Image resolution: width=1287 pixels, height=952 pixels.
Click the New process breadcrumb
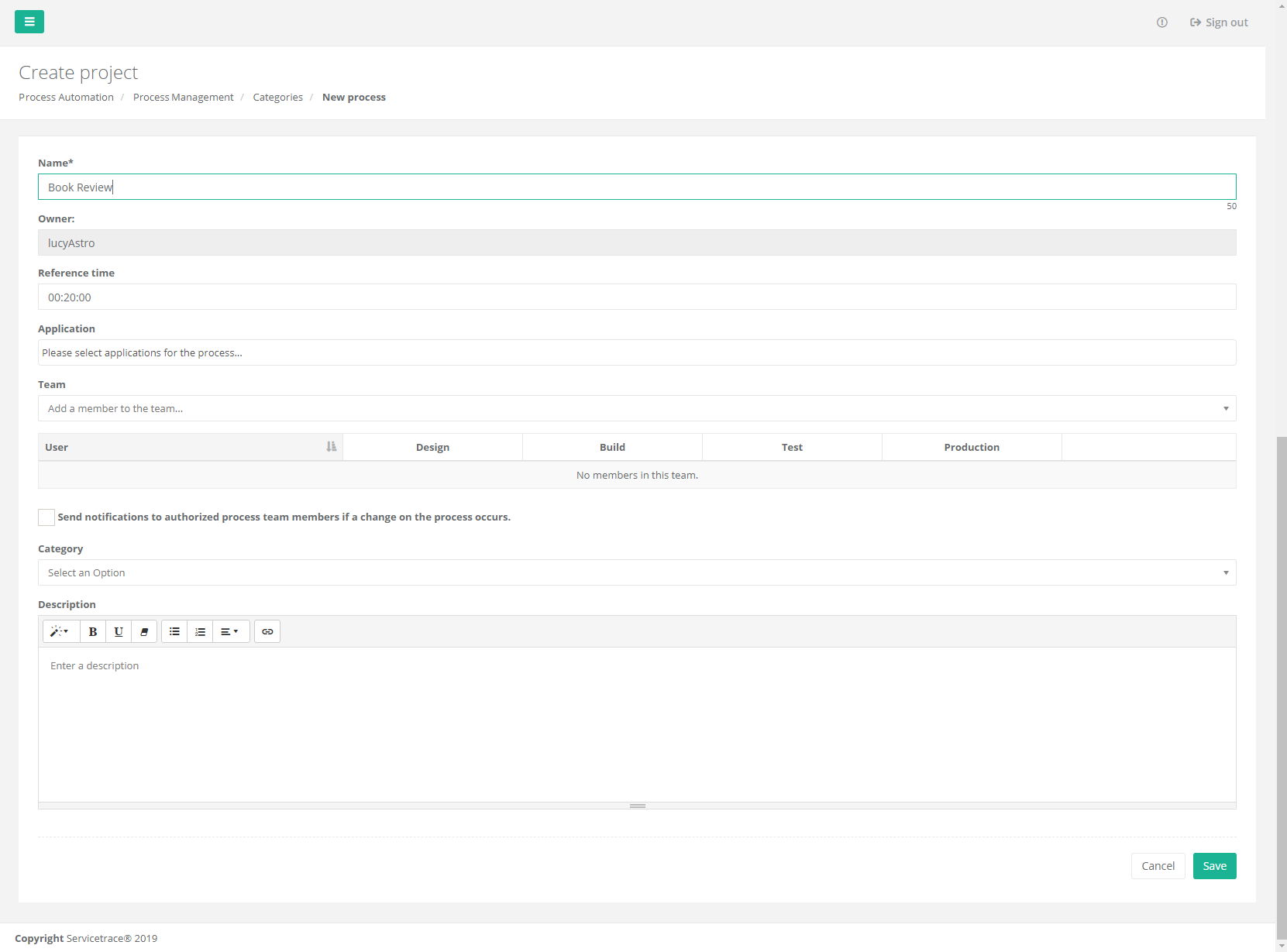pyautogui.click(x=354, y=97)
